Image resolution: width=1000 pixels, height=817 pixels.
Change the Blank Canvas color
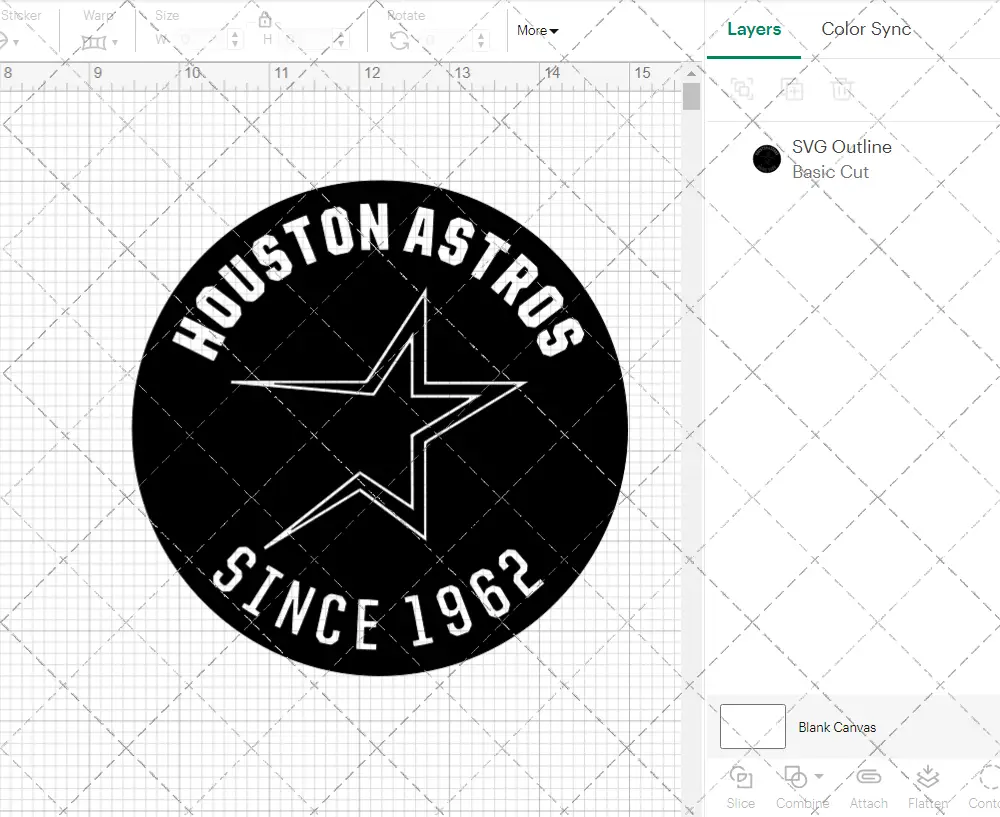[x=751, y=727]
